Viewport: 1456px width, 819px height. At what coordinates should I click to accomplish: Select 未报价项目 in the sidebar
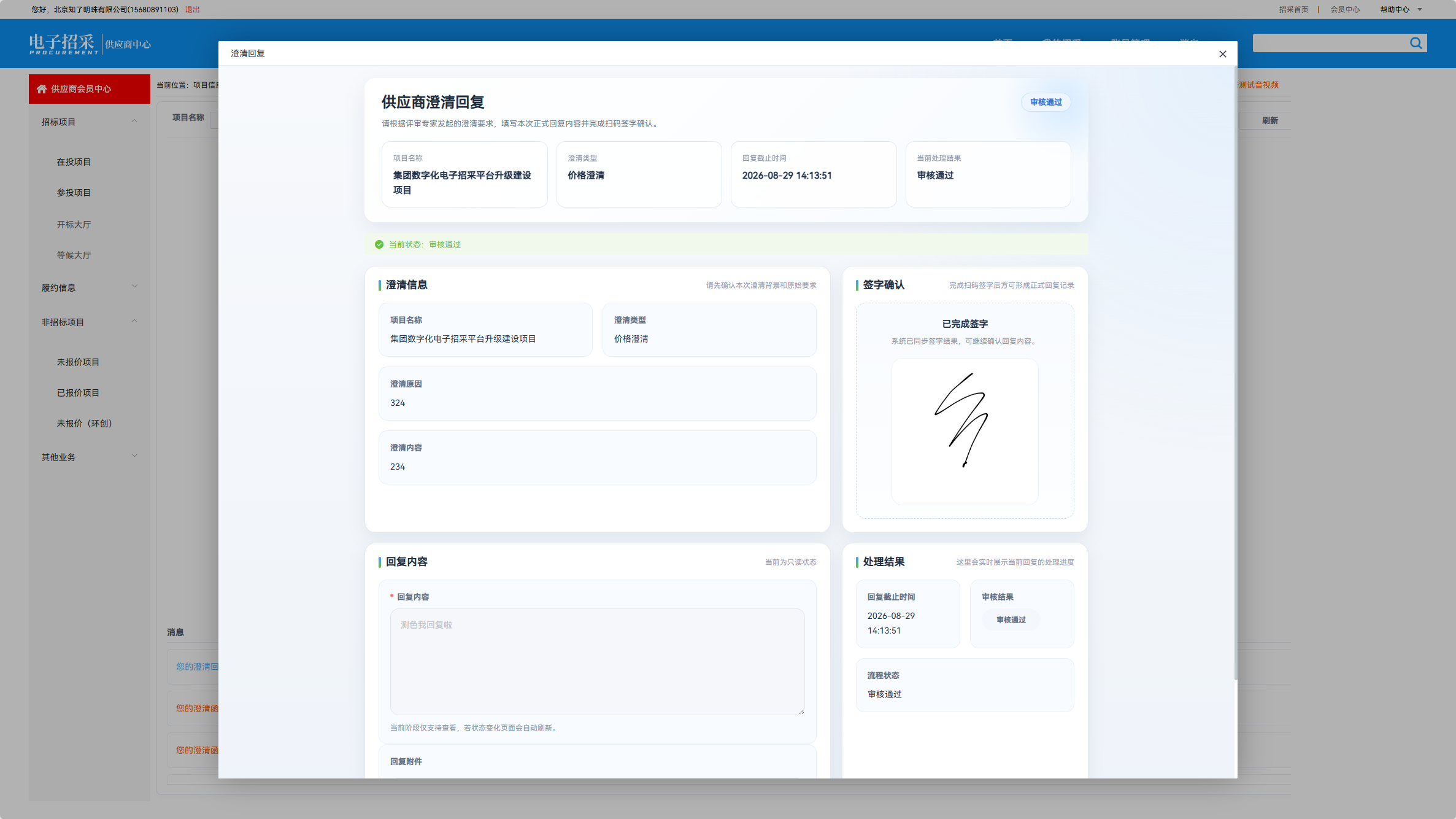click(x=78, y=362)
